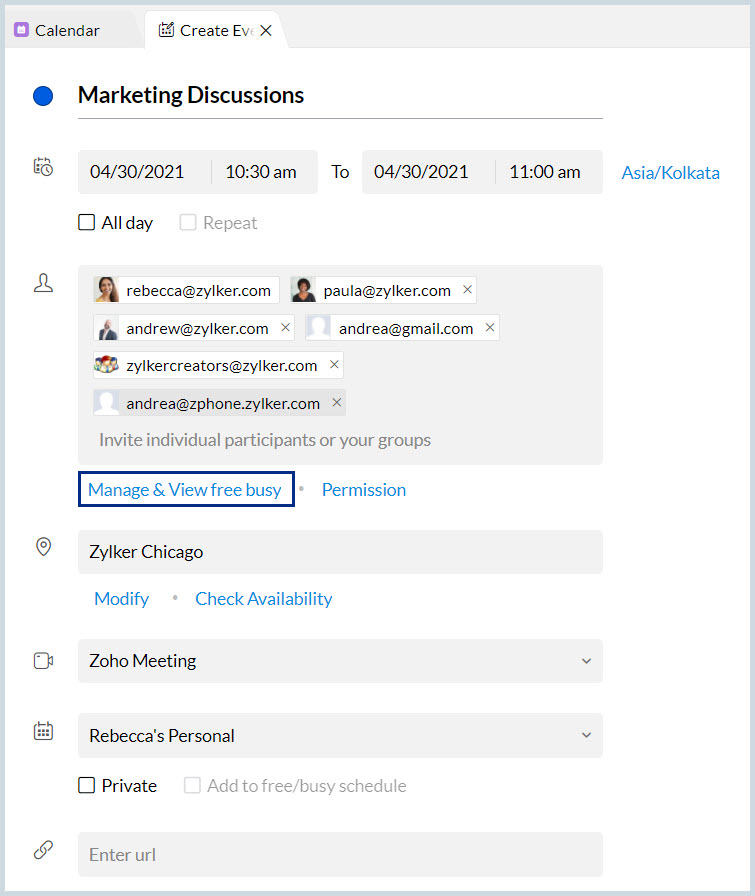Click the date and time clock icon
Viewport: 755px width, 896px height.
click(43, 167)
